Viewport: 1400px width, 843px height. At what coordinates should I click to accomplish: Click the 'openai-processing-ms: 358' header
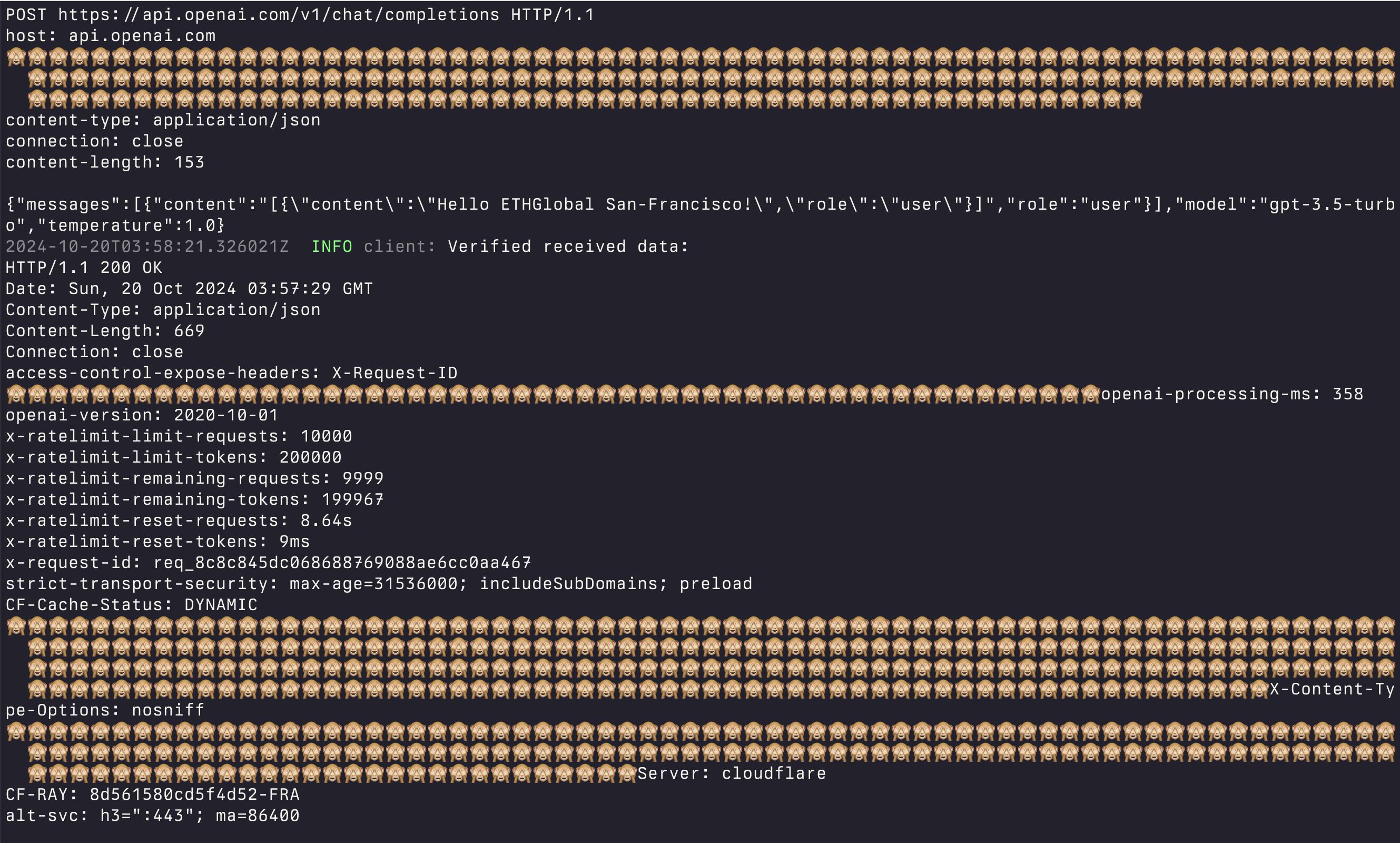(1232, 394)
